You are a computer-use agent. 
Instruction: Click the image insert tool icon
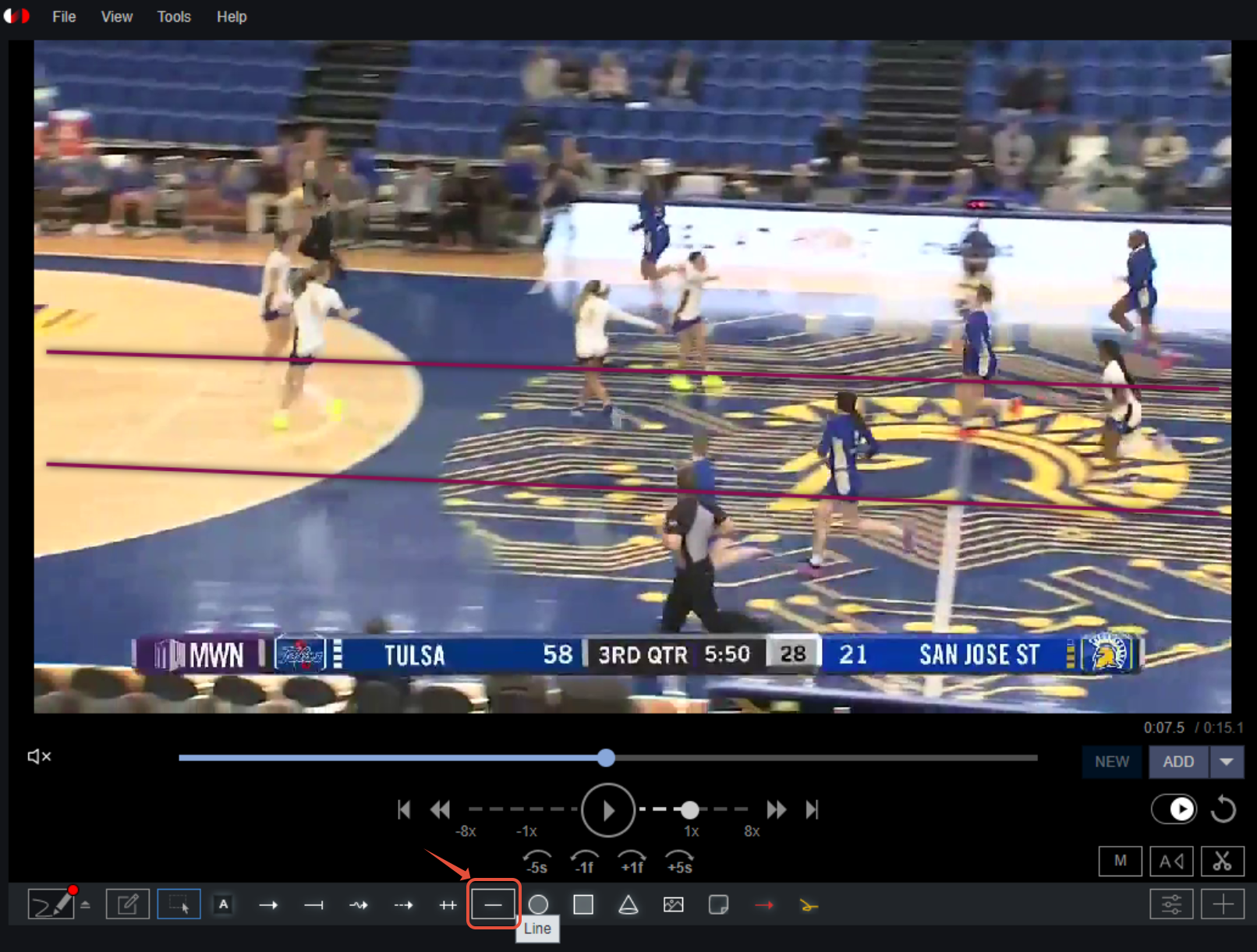click(x=673, y=904)
